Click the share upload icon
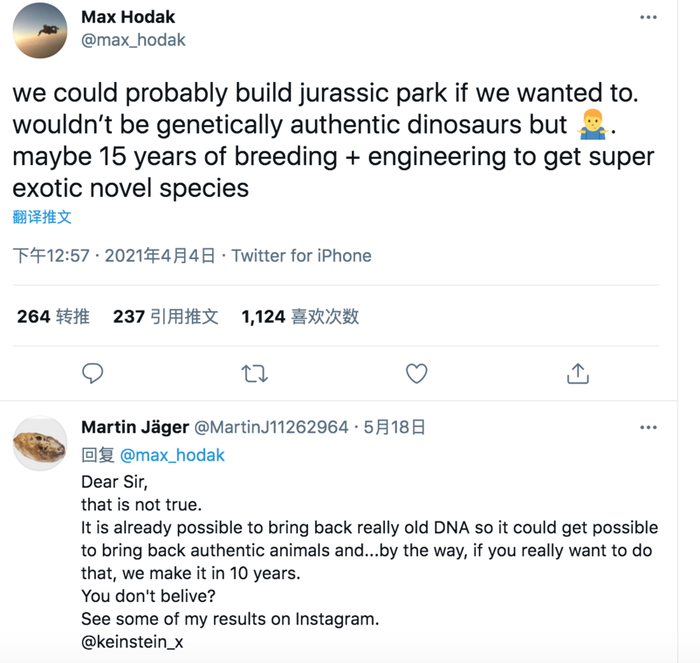The image size is (700, 663). click(578, 374)
